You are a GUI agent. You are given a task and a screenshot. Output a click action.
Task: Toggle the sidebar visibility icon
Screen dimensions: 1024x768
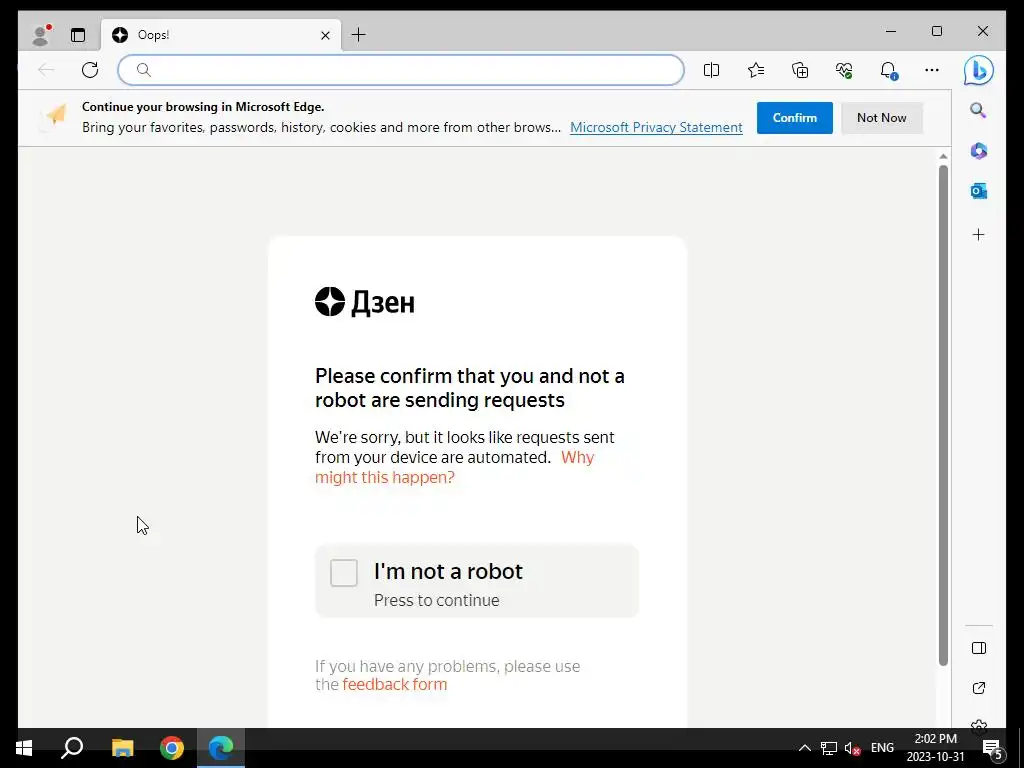[x=978, y=648]
